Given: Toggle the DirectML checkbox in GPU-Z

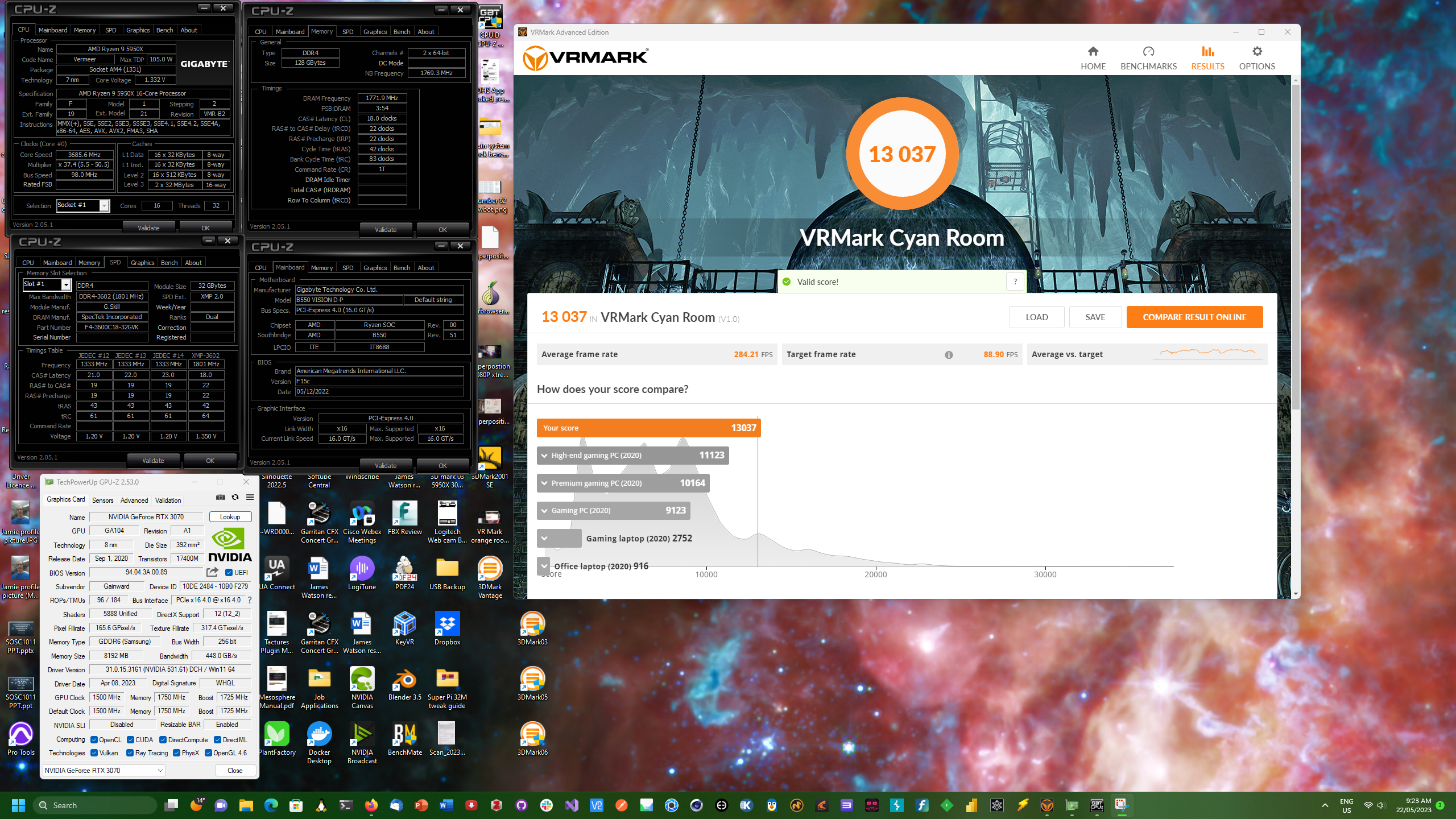Looking at the screenshot, I should 217,740.
